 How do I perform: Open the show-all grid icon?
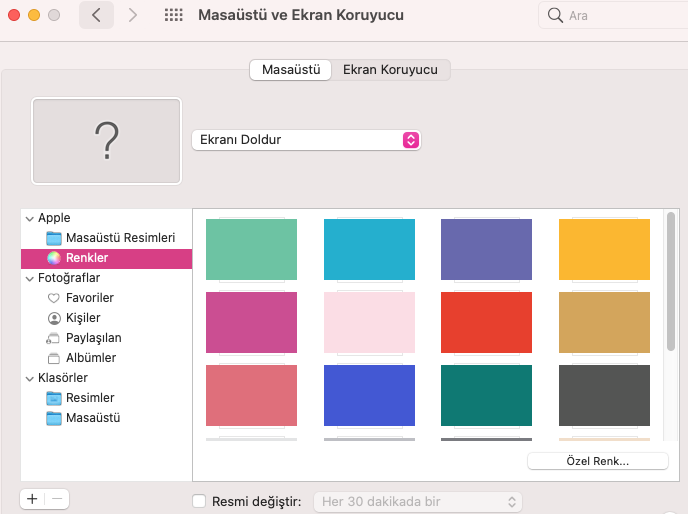pyautogui.click(x=173, y=16)
